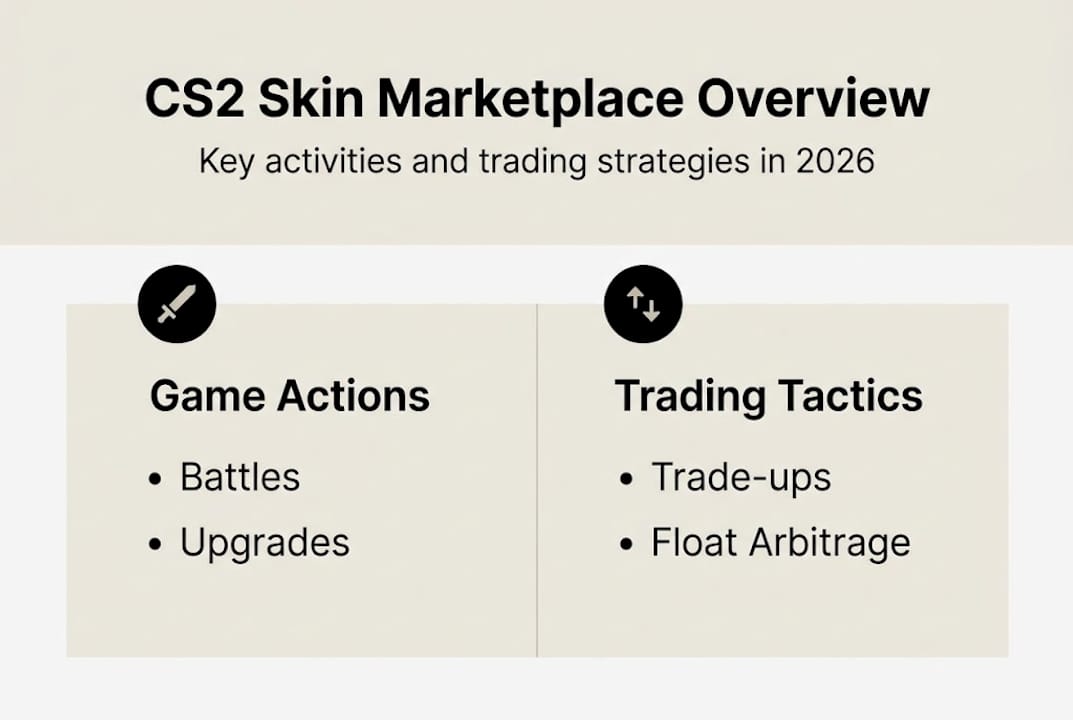Click the bullet point beside Trade-ups
Image resolution: width=1073 pixels, height=720 pixels.
(626, 480)
